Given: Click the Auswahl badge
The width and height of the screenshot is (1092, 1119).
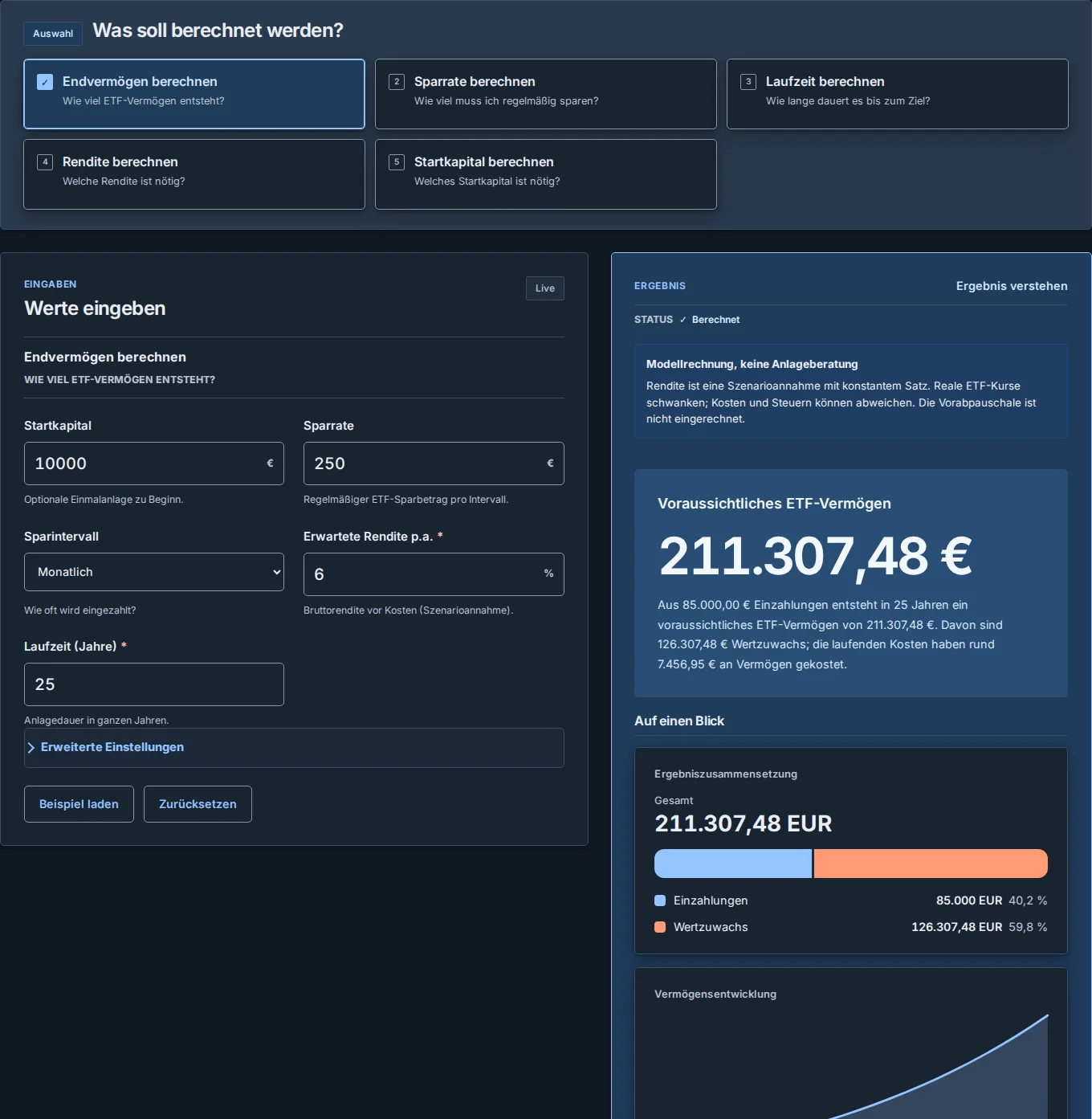Looking at the screenshot, I should 53,34.
